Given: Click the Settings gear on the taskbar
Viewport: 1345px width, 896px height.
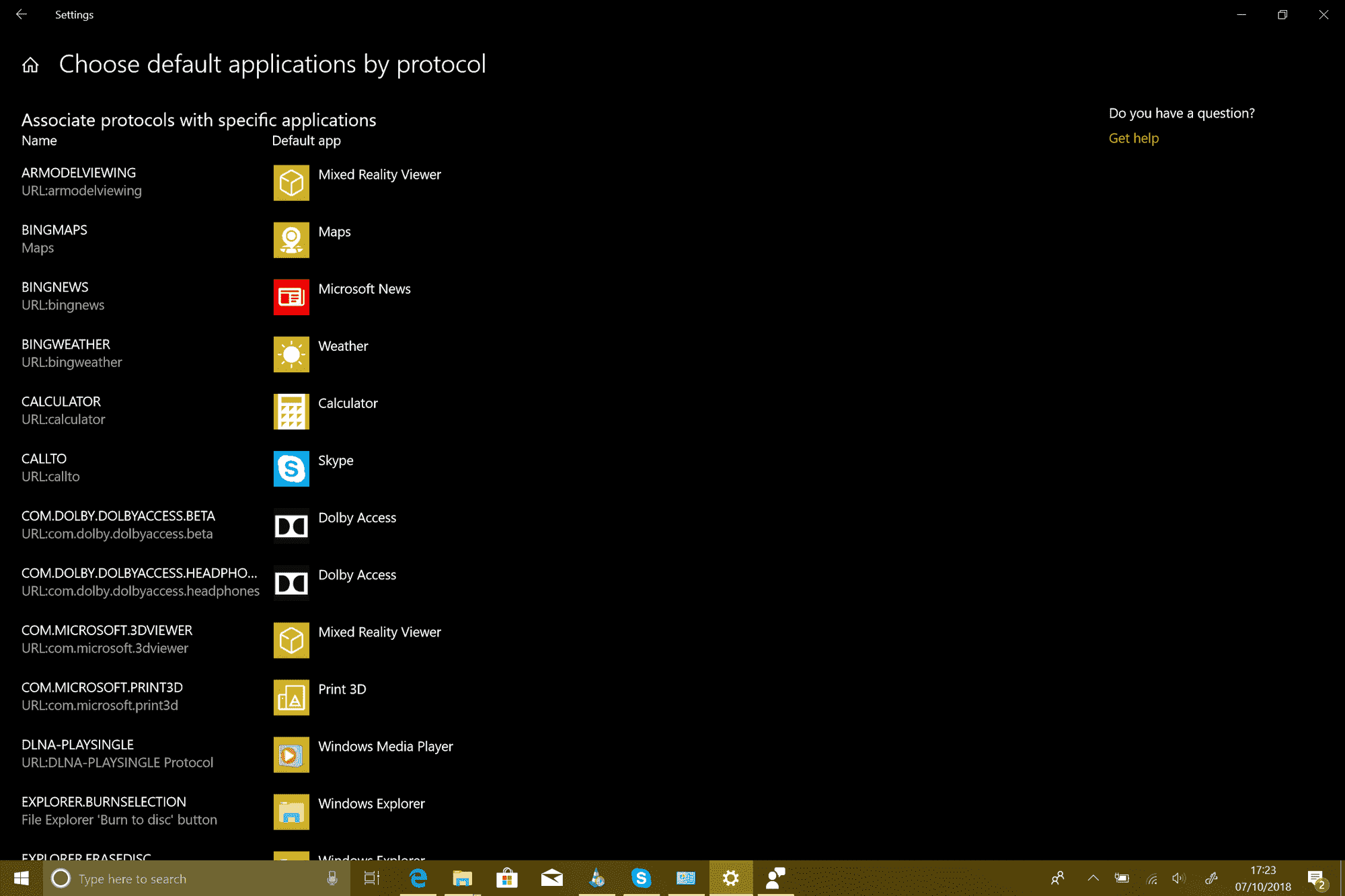Looking at the screenshot, I should pyautogui.click(x=731, y=878).
